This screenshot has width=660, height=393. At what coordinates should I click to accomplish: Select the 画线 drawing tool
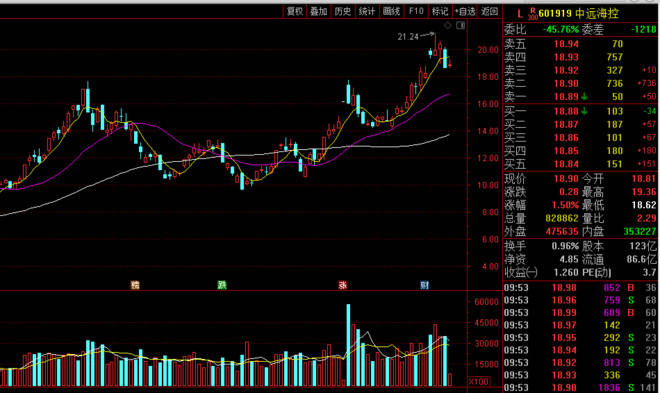click(x=391, y=11)
